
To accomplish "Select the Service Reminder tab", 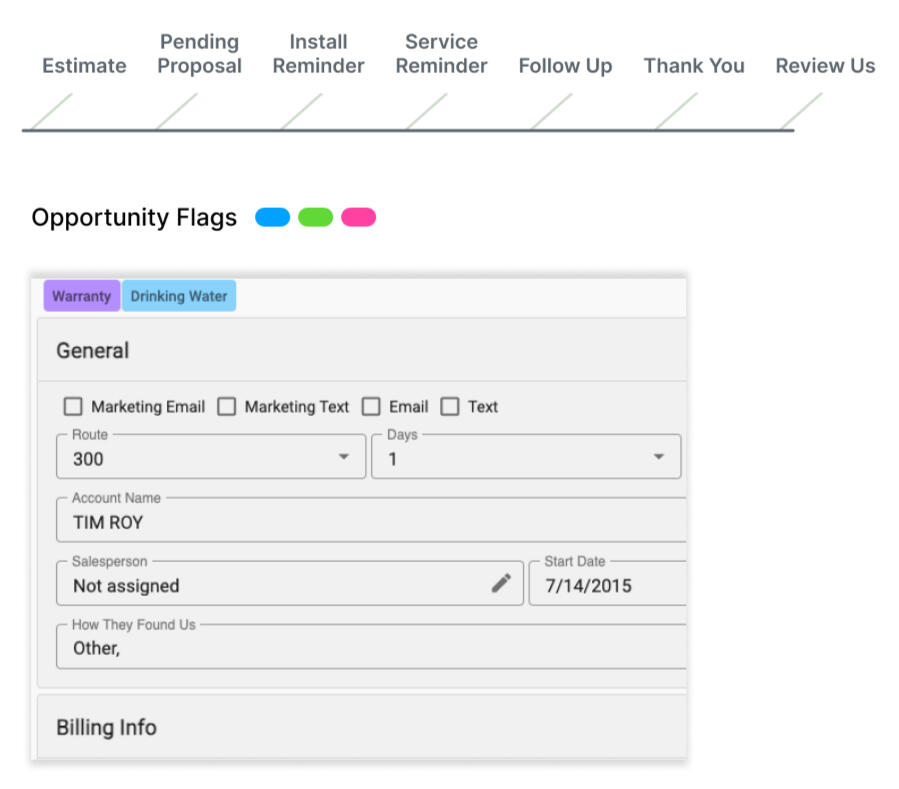I will tap(441, 54).
